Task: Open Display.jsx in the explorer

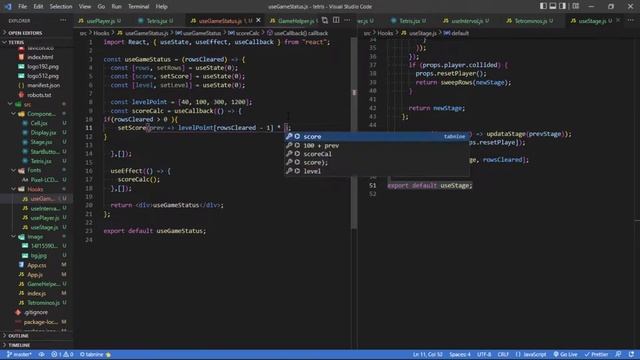Action: pyautogui.click(x=43, y=133)
